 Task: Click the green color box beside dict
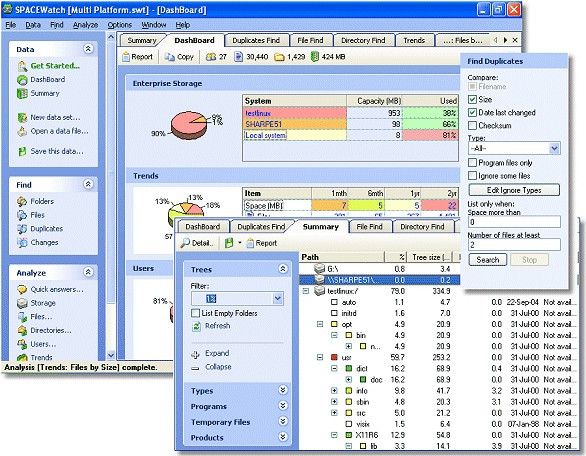pos(349,369)
